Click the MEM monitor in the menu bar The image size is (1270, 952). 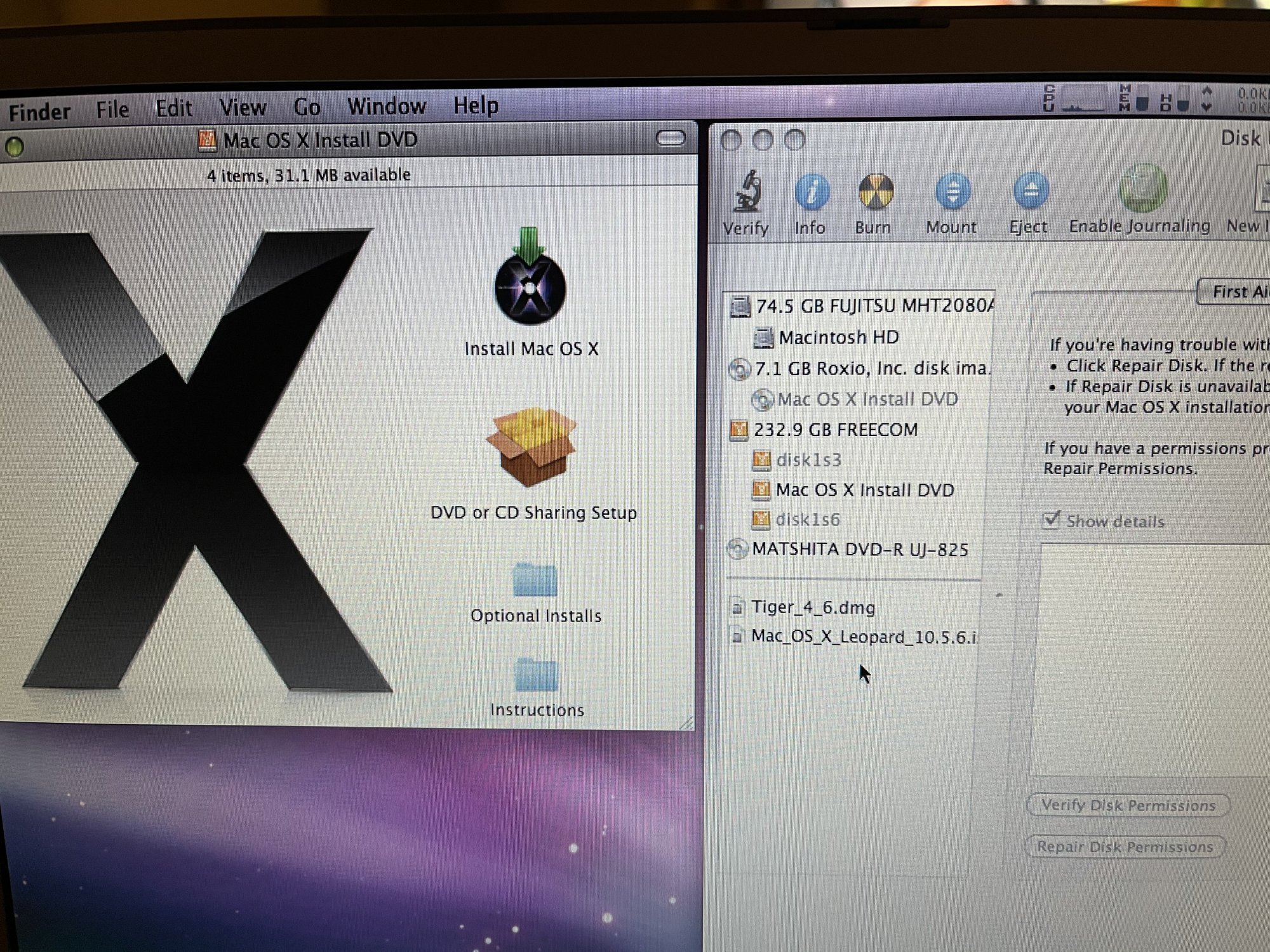[x=1133, y=99]
